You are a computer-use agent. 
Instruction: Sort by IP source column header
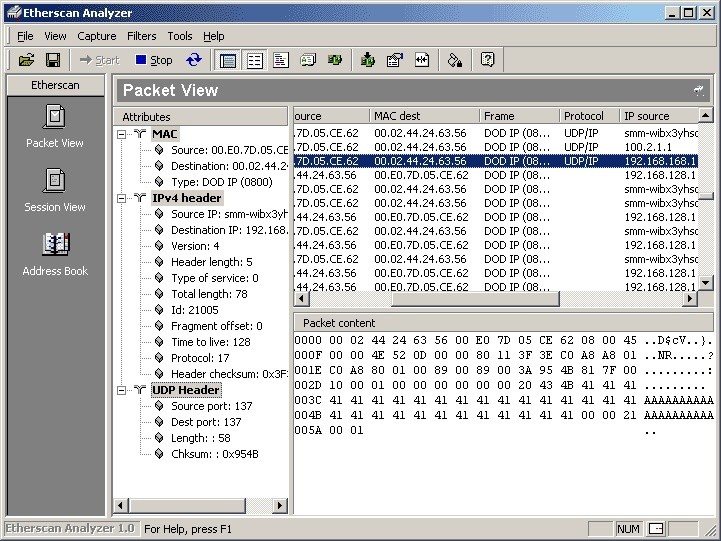[659, 116]
